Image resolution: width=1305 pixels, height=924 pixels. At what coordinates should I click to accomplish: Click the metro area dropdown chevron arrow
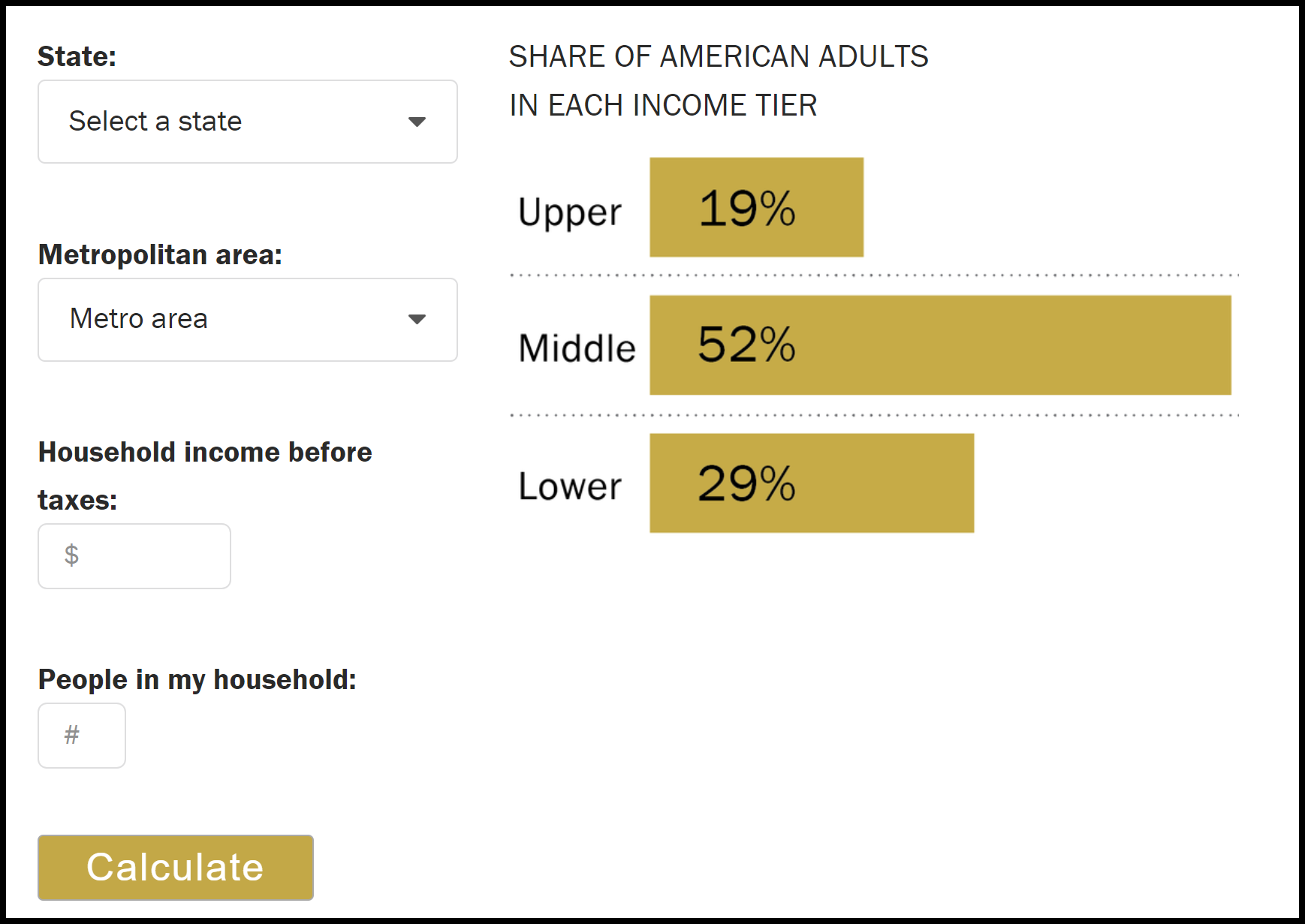coord(418,319)
